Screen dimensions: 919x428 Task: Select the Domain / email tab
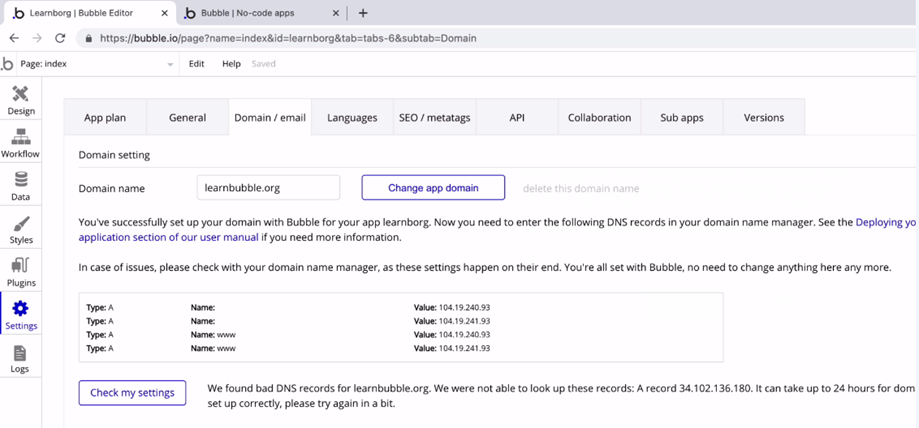coord(270,117)
